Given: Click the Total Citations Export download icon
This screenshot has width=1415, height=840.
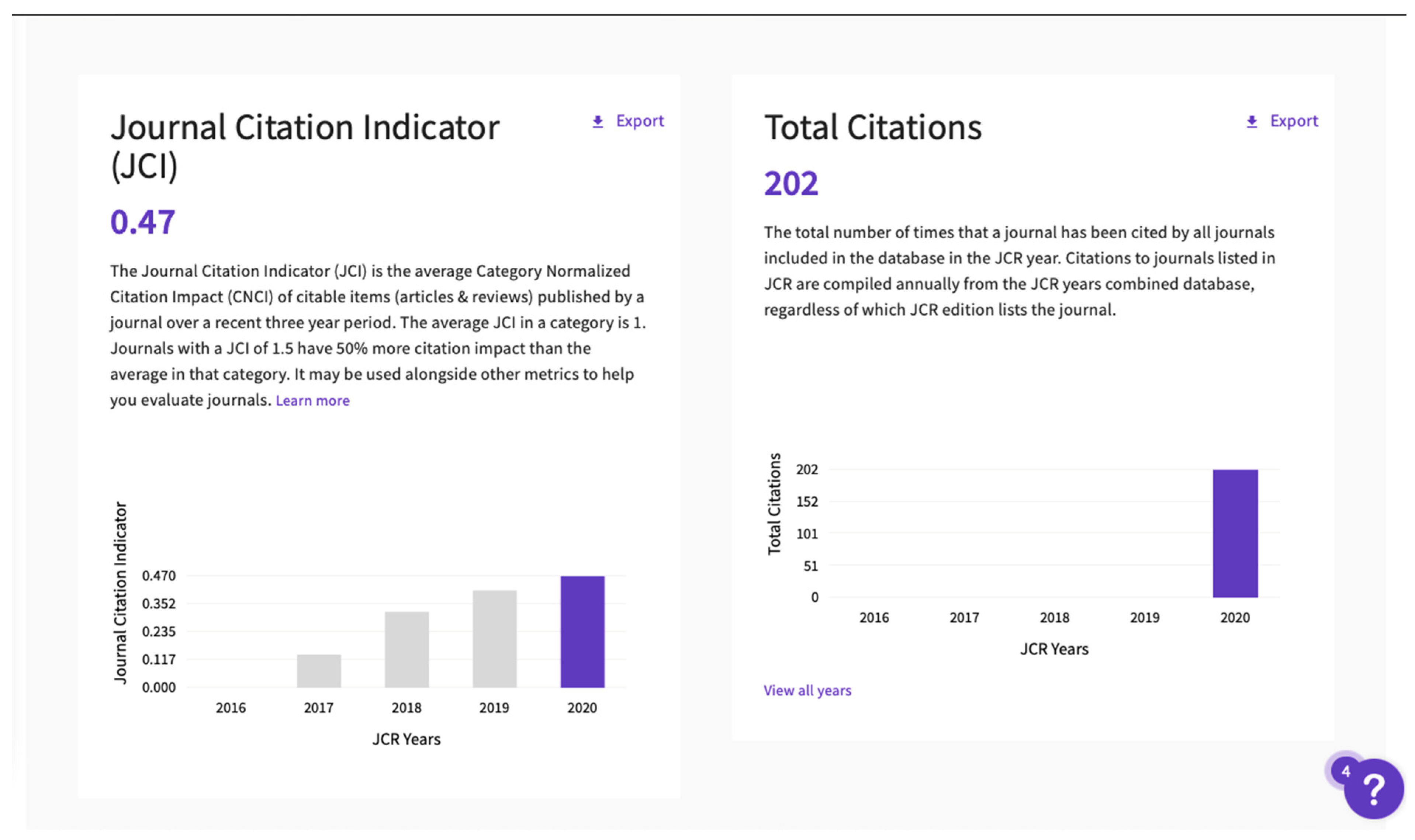Looking at the screenshot, I should tap(1251, 122).
